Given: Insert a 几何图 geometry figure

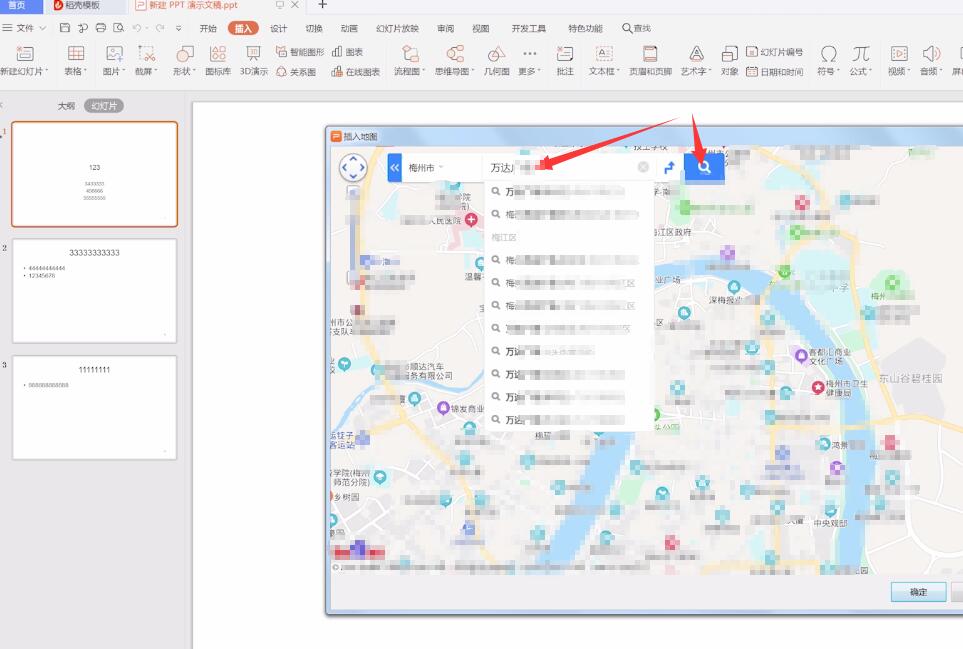Looking at the screenshot, I should pos(496,60).
